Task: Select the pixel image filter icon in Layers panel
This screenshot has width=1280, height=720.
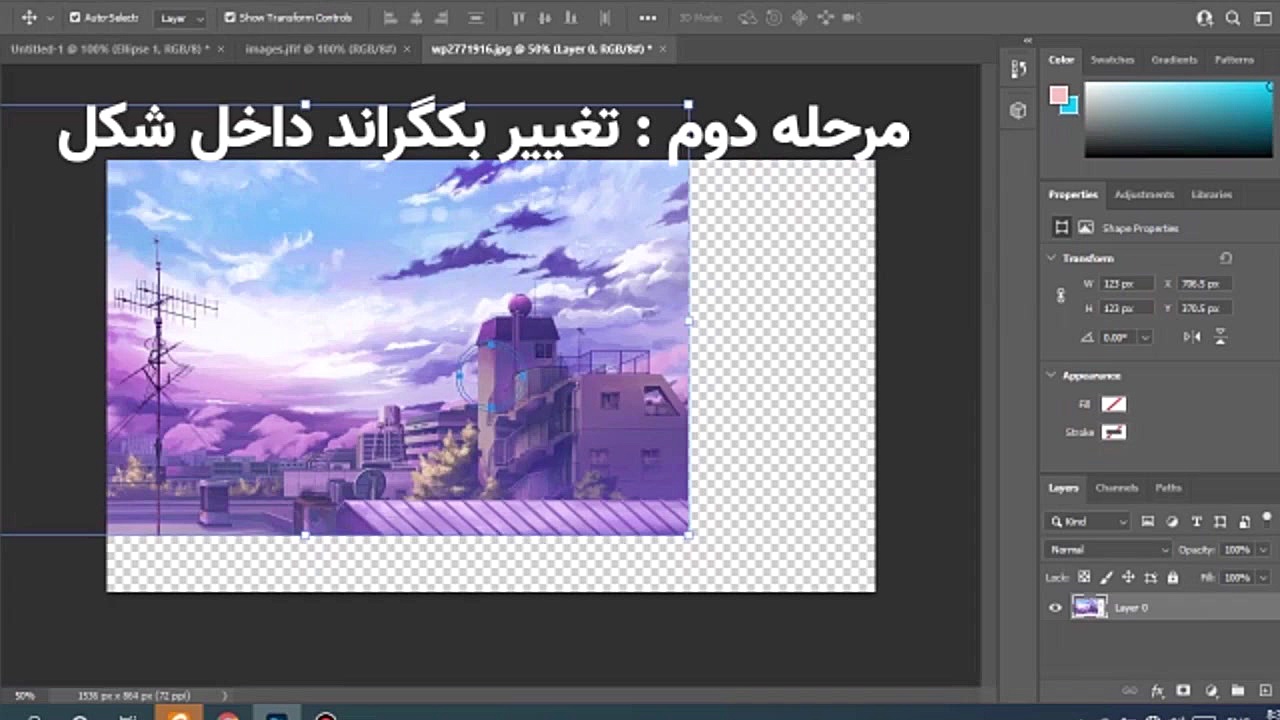Action: [x=1148, y=522]
